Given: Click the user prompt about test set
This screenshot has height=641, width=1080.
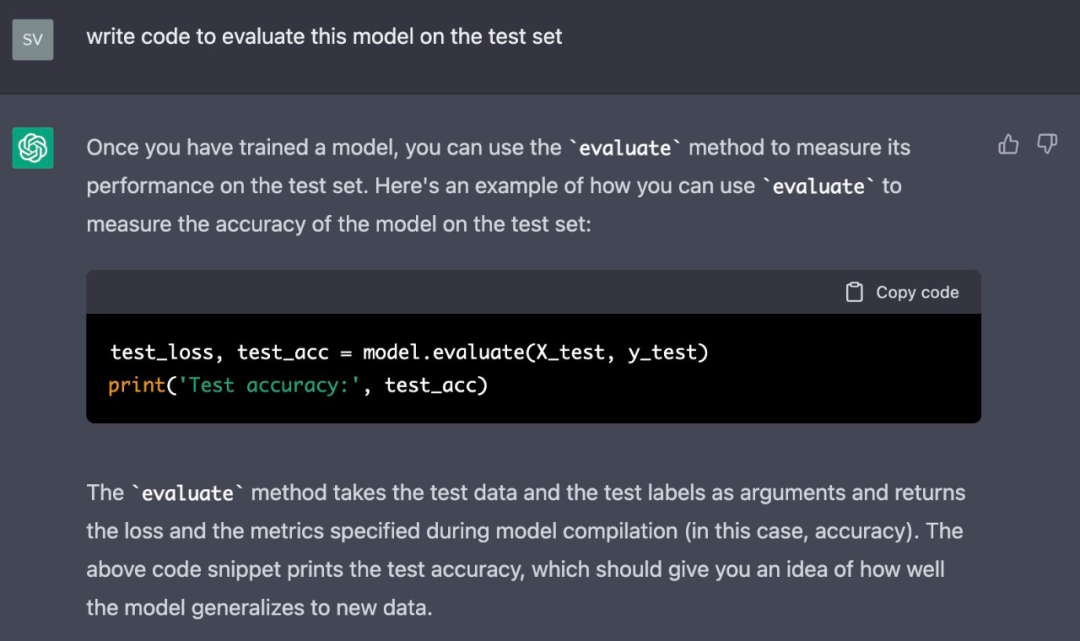Looking at the screenshot, I should [x=324, y=36].
